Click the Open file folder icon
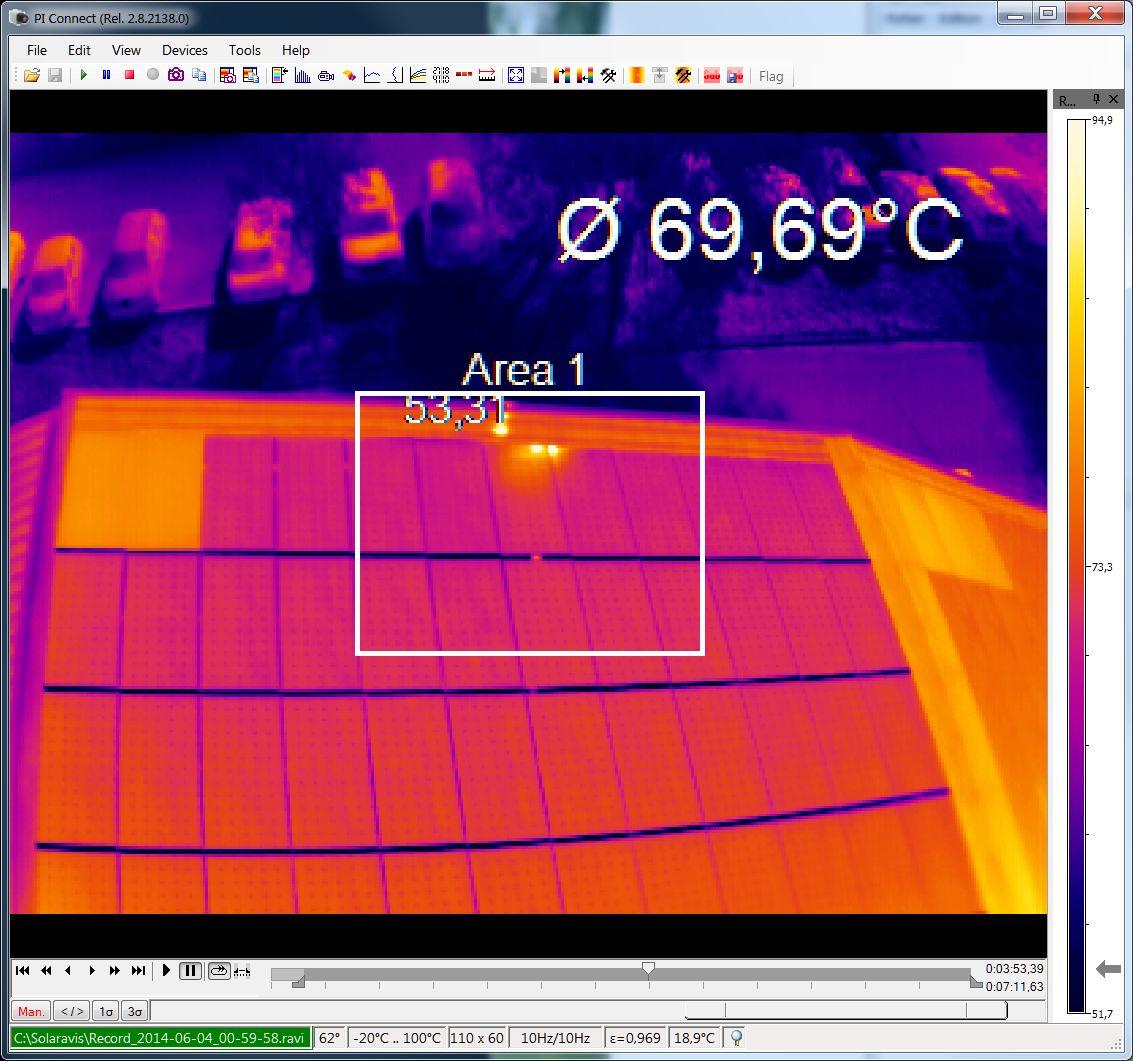 pyautogui.click(x=31, y=75)
